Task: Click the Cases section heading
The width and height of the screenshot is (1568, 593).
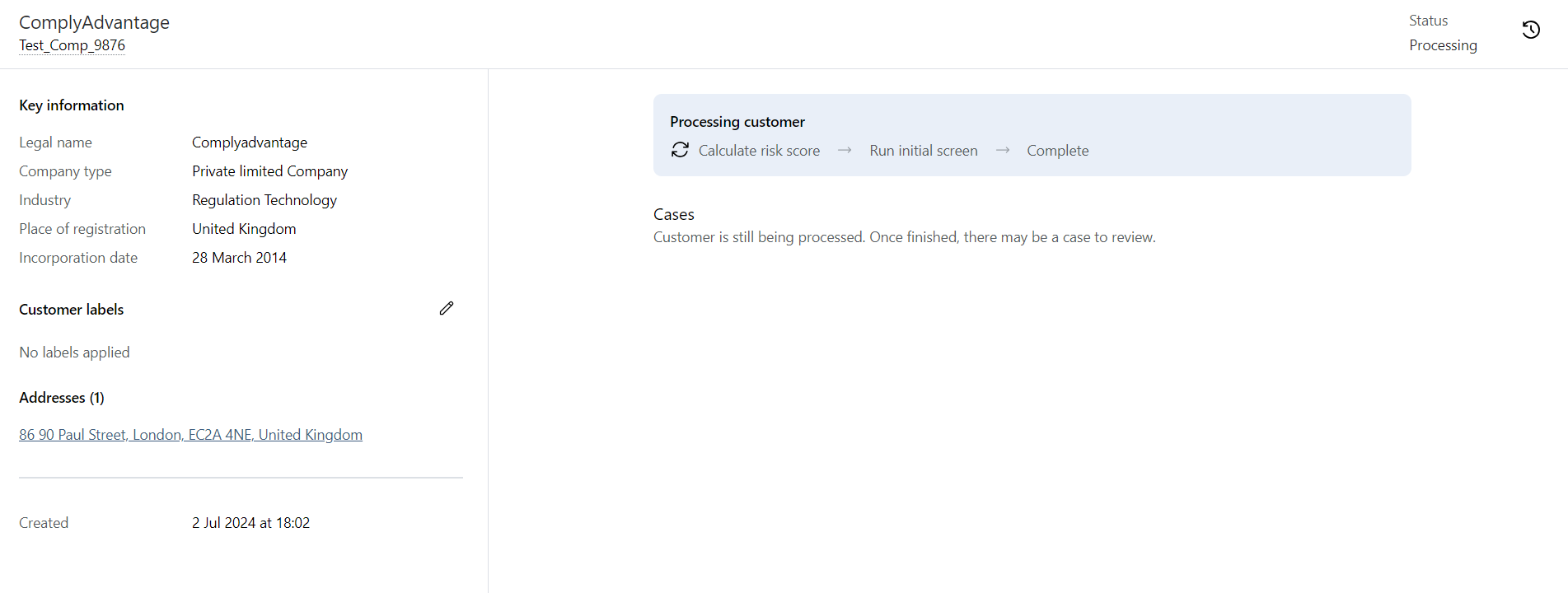Action: 673,214
